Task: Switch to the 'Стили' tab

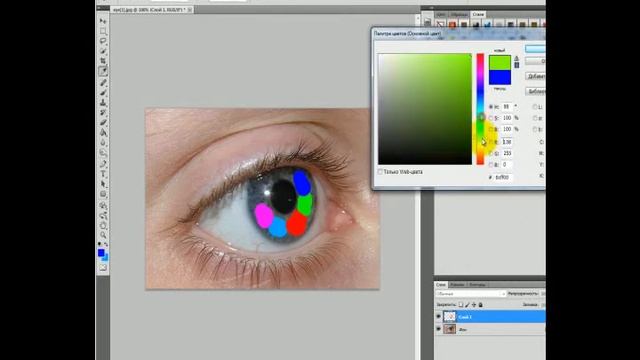Action: (x=478, y=14)
